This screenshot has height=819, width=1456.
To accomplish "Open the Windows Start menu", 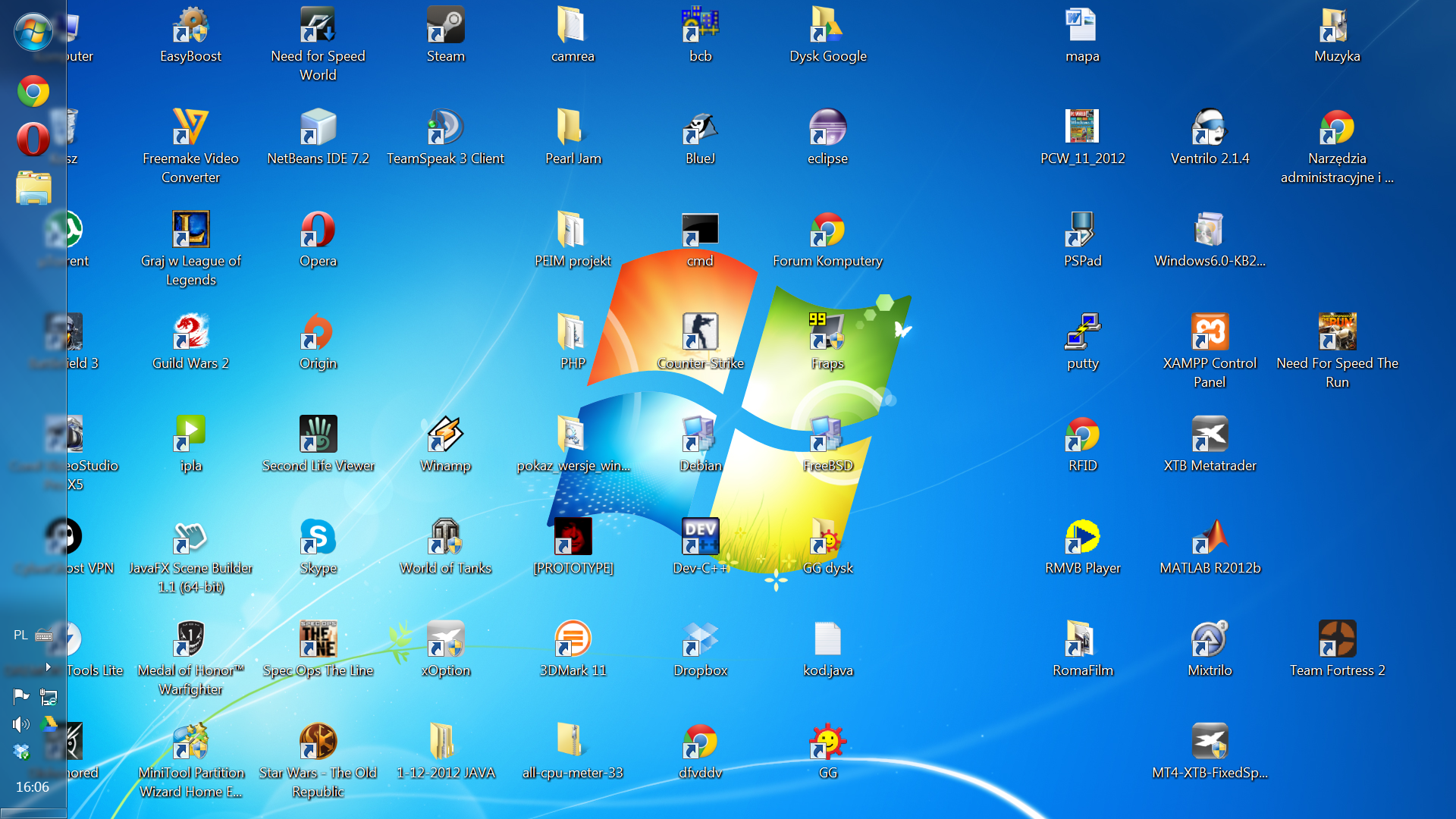I will (33, 31).
